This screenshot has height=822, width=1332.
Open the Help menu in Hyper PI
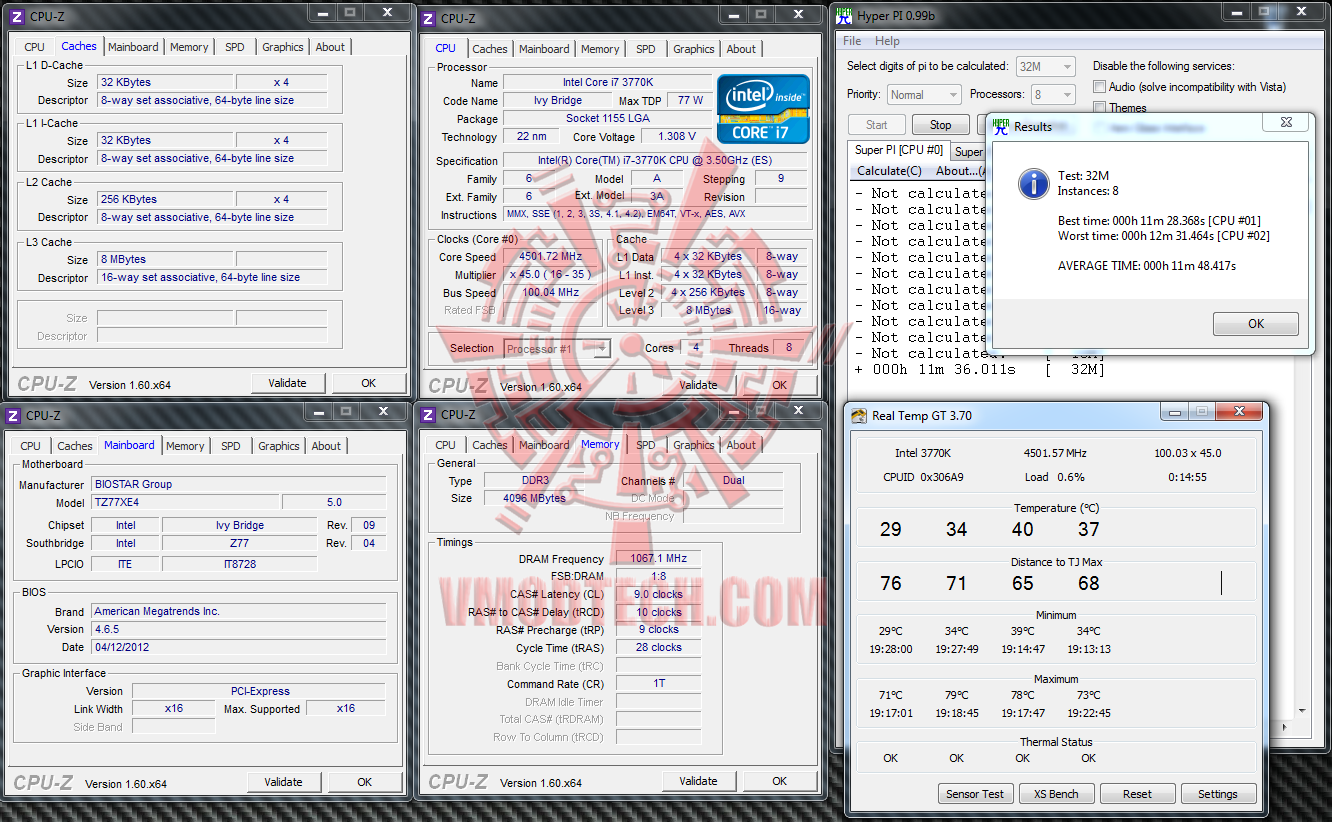pos(887,41)
